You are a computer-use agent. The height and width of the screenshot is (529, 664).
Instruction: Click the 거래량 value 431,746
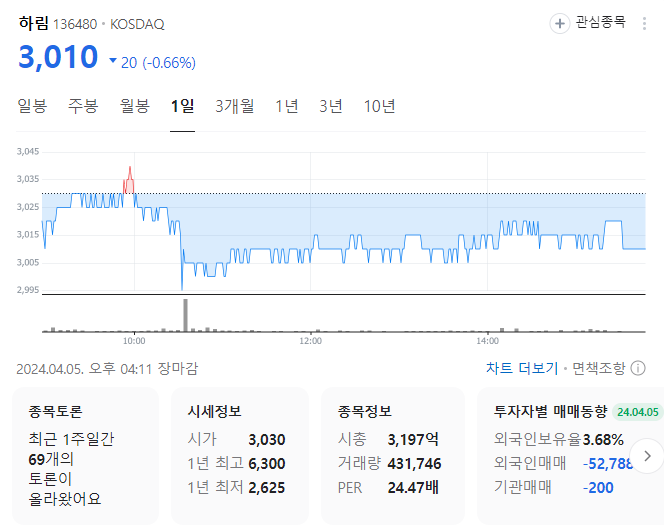point(415,464)
